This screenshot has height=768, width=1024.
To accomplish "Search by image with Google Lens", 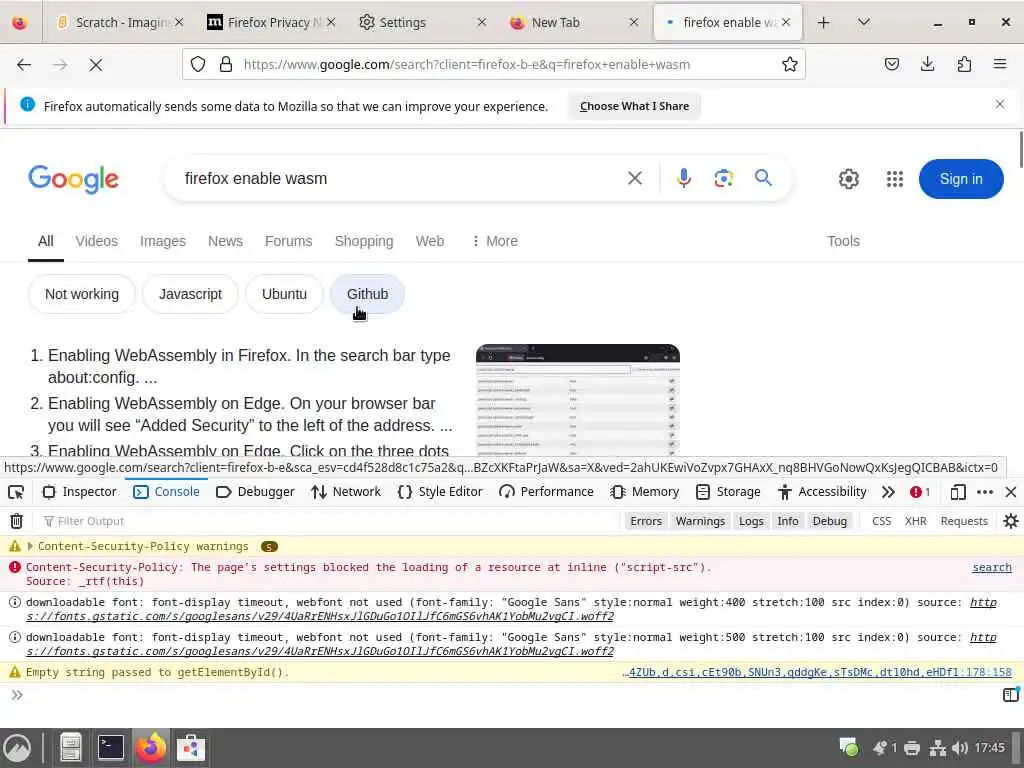I will (724, 178).
